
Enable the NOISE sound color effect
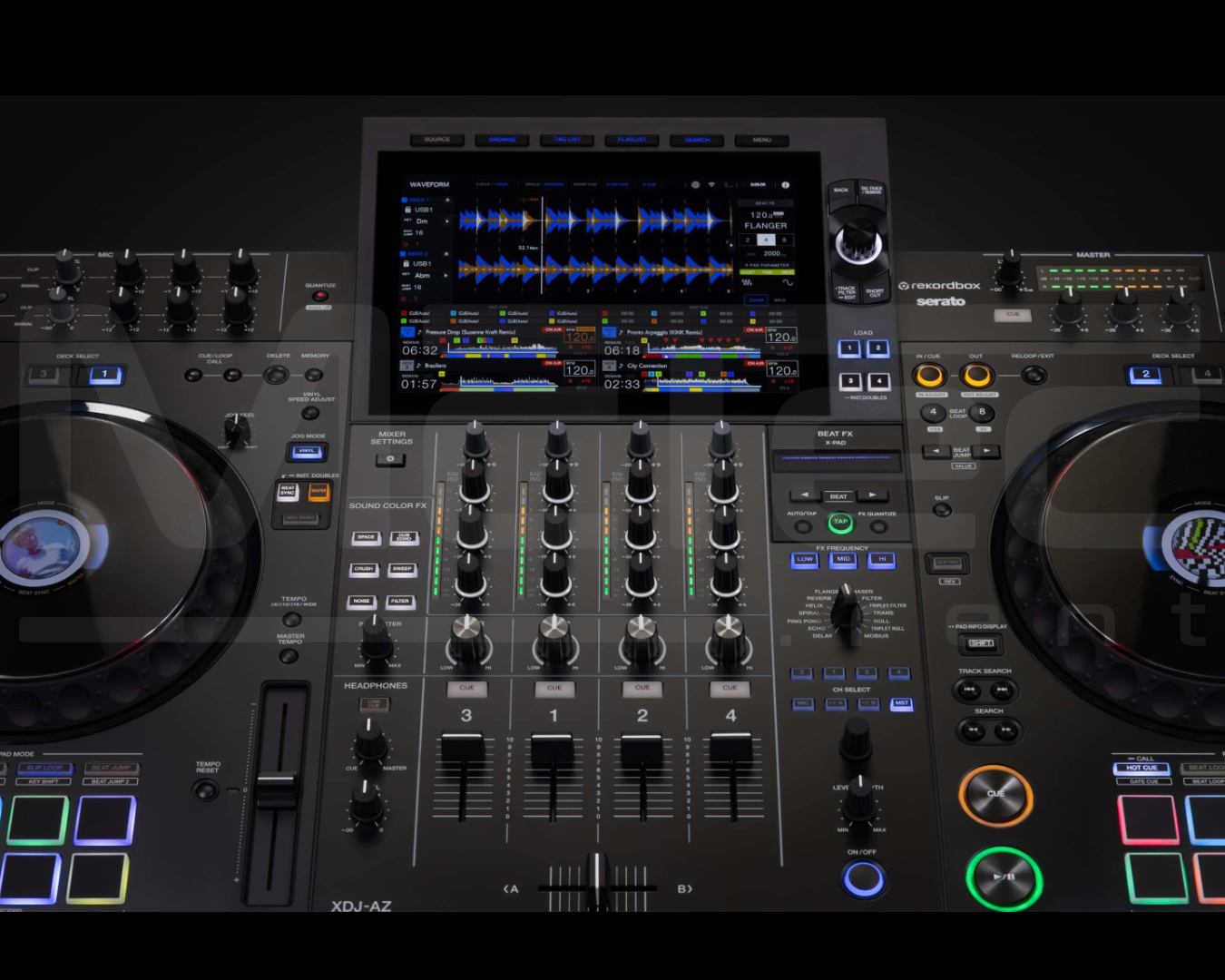point(361,601)
